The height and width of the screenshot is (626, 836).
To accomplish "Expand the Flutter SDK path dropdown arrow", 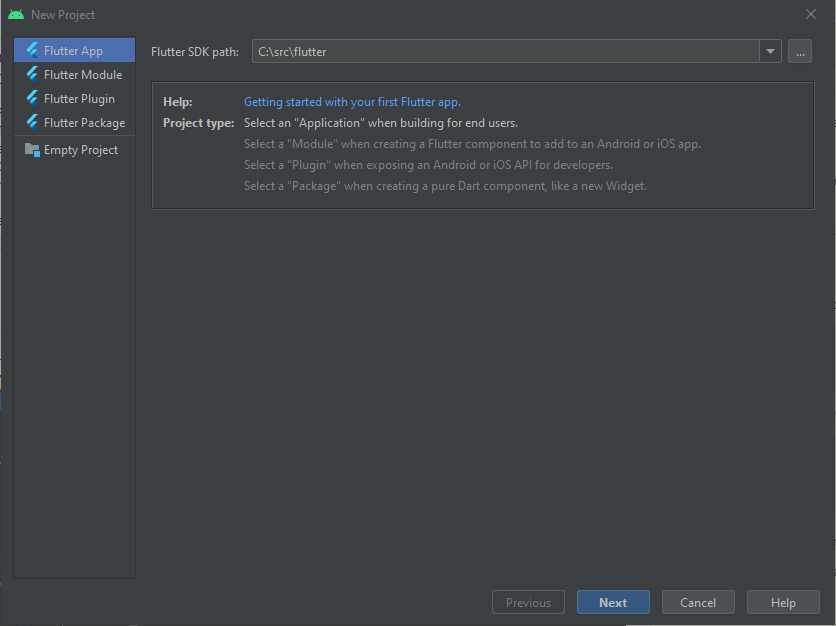I will coord(770,51).
